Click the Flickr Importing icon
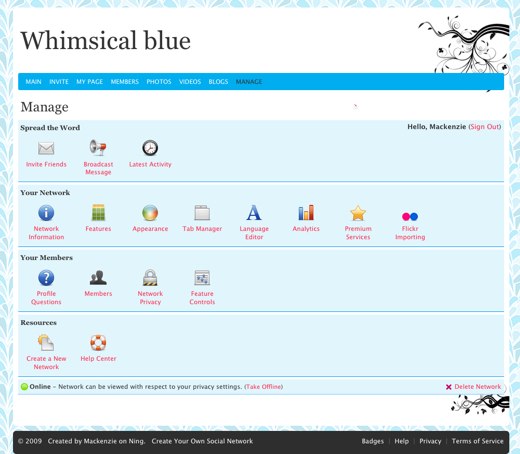The image size is (520, 454). coord(410,216)
